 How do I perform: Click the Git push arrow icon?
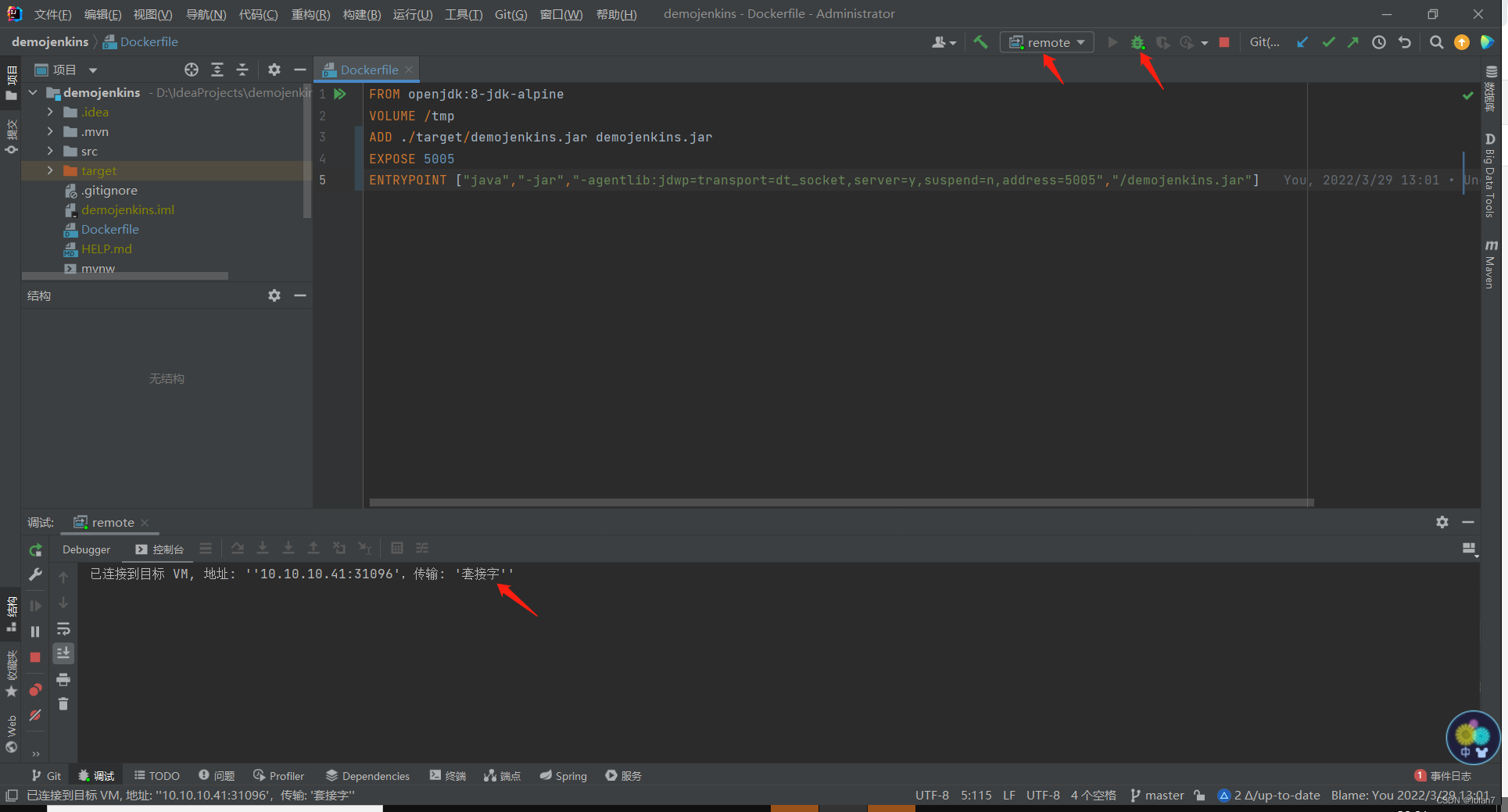[x=1353, y=42]
